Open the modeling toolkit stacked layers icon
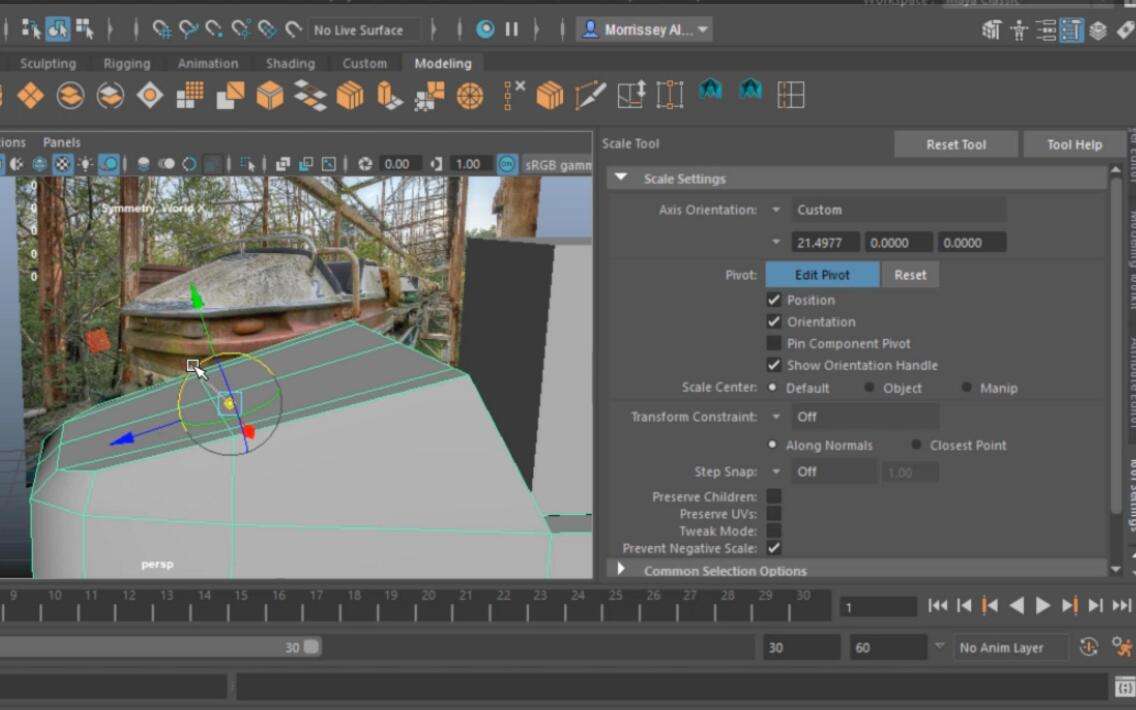Screen dimensions: 1136x710 tap(1098, 30)
